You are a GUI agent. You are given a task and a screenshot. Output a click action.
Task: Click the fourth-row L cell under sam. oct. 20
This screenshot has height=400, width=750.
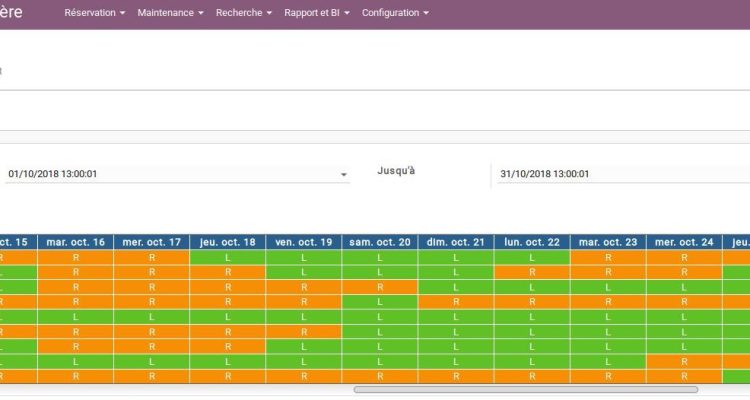380,302
